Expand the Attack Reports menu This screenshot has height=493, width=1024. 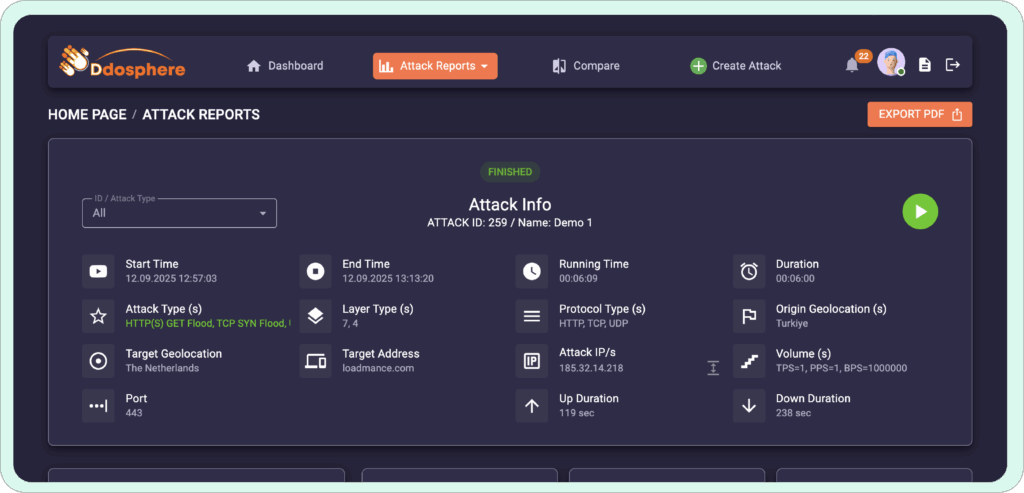(435, 66)
